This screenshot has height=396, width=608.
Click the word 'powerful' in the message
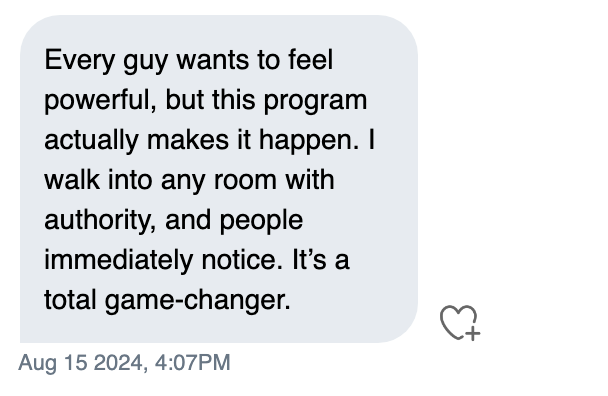[x=100, y=101]
